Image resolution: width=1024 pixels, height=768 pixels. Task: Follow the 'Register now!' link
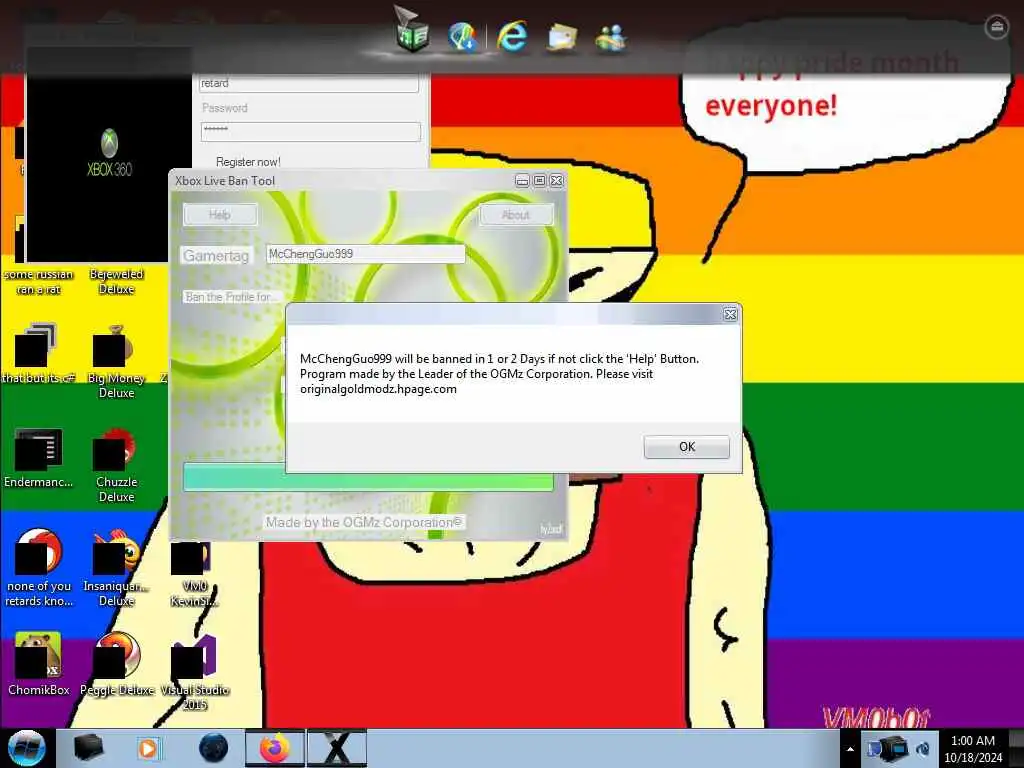(x=248, y=161)
